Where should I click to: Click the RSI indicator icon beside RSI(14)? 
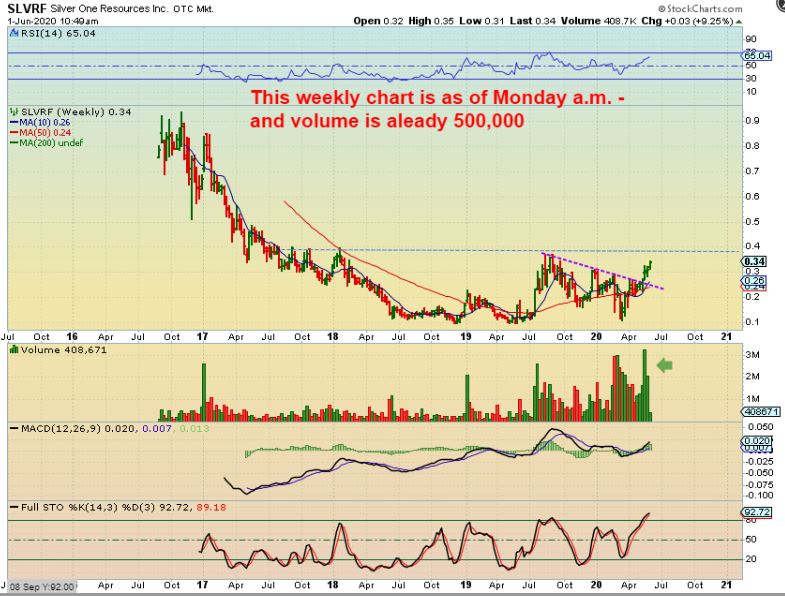pos(14,33)
